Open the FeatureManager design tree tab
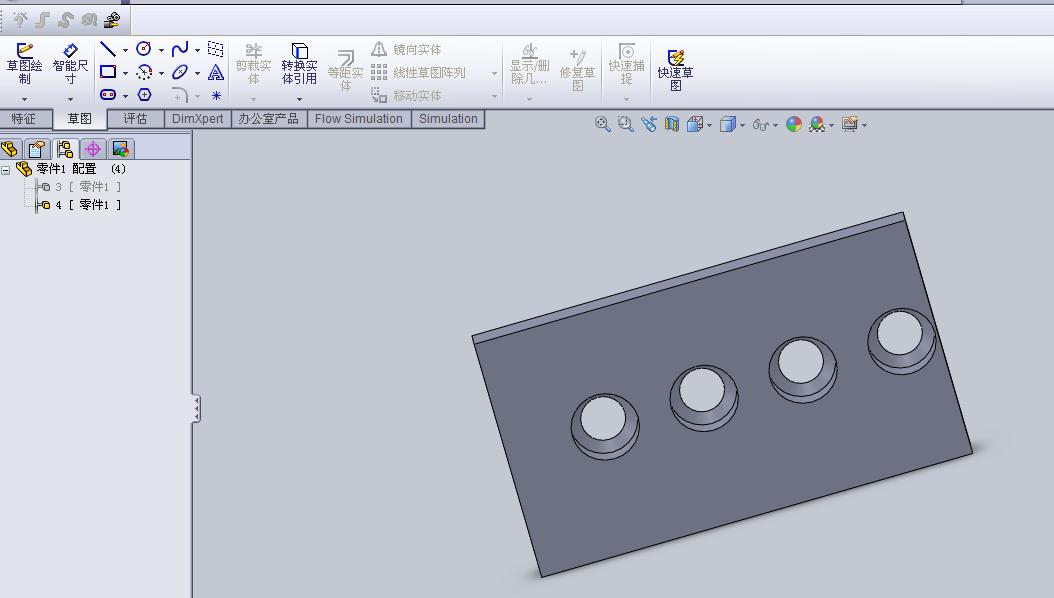 [x=9, y=148]
